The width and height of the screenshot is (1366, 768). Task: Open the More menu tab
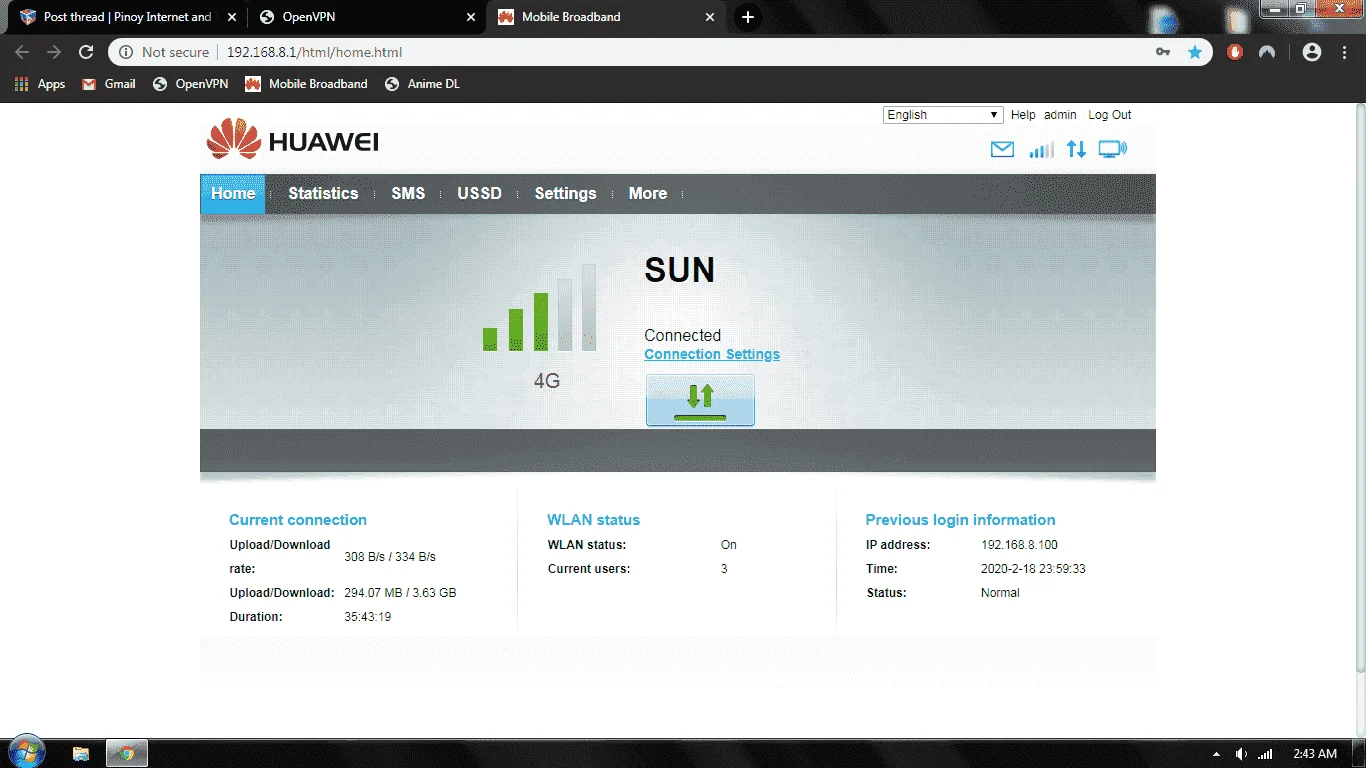tap(648, 194)
